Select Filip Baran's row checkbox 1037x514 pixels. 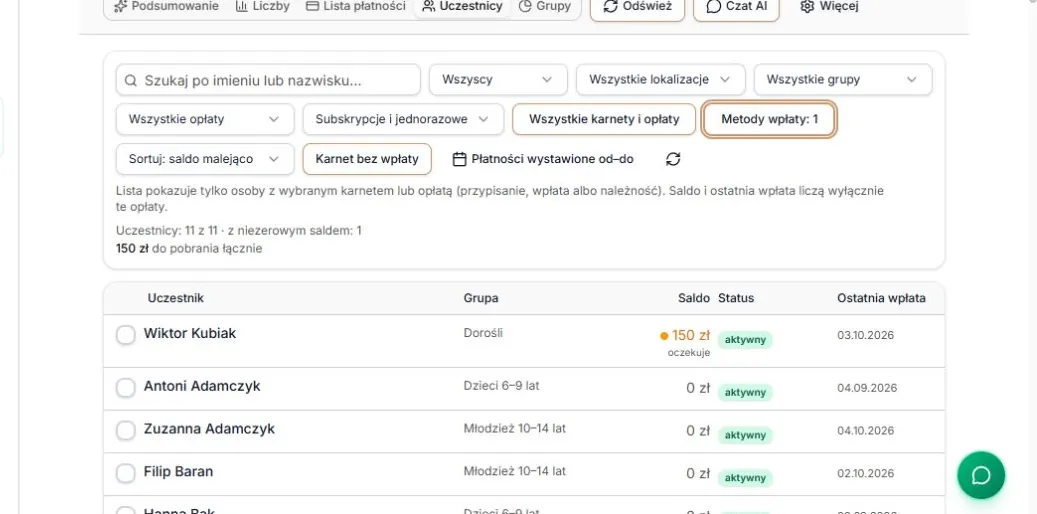pyautogui.click(x=126, y=473)
